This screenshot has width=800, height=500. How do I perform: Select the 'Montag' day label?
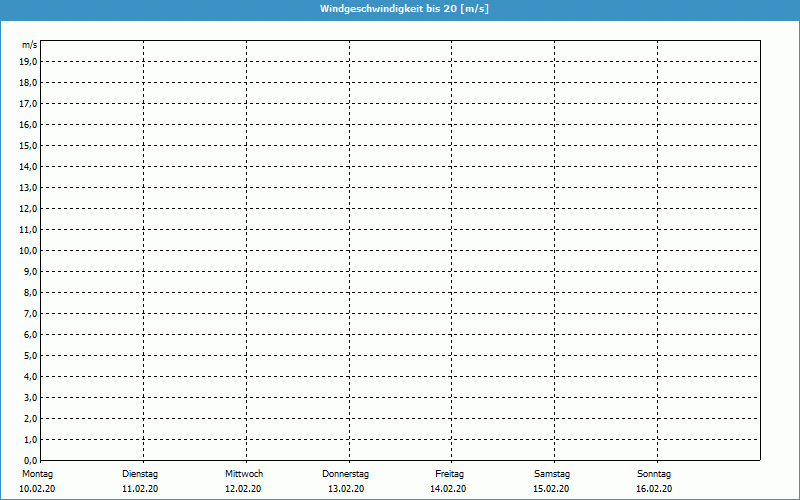(x=36, y=474)
